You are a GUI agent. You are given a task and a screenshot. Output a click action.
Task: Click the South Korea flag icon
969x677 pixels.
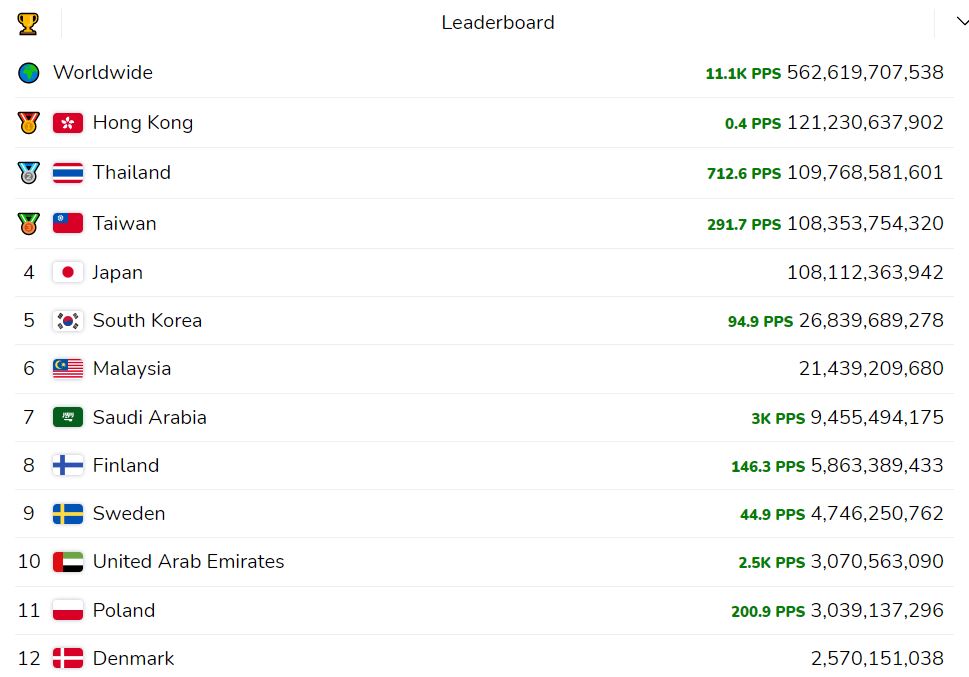pyautogui.click(x=68, y=321)
